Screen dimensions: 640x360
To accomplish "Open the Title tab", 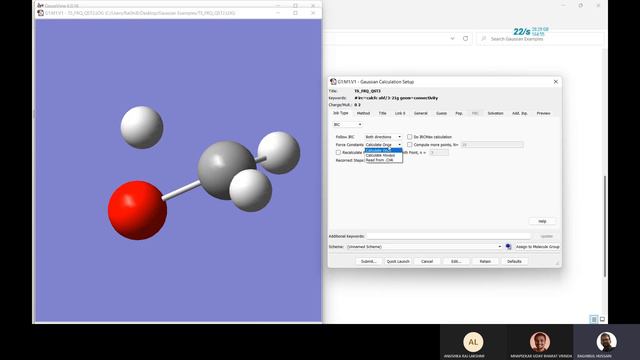I will [382, 113].
